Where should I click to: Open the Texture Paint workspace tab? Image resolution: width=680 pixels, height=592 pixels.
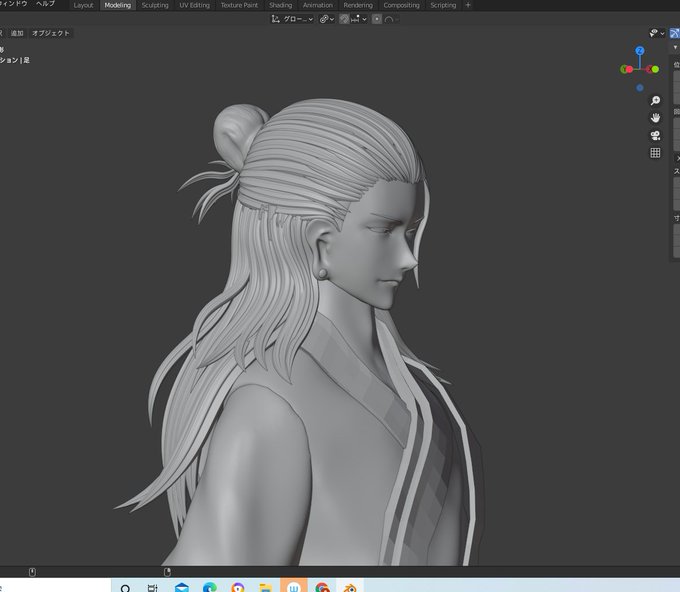coord(239,5)
